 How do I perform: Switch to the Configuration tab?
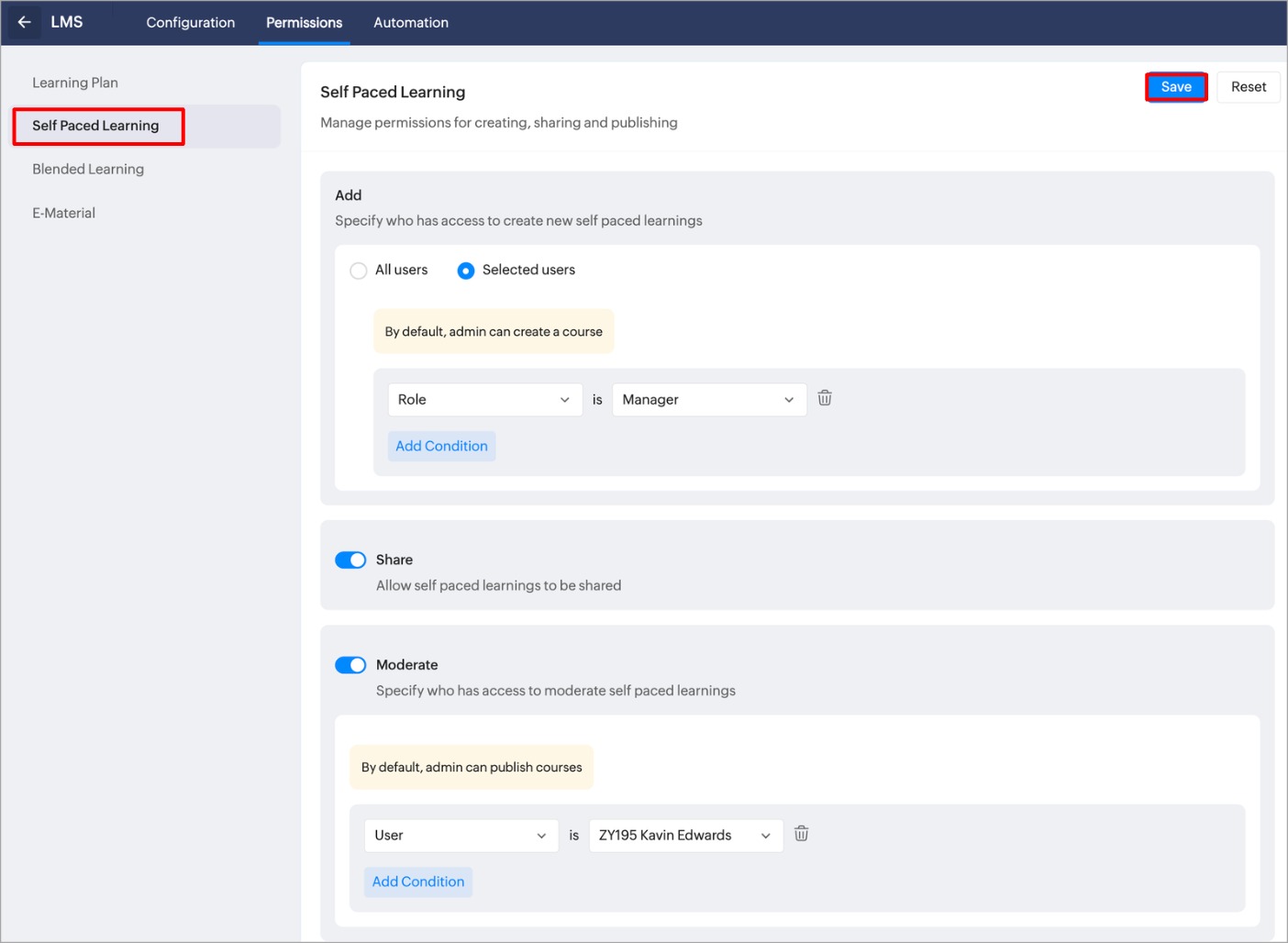(191, 23)
